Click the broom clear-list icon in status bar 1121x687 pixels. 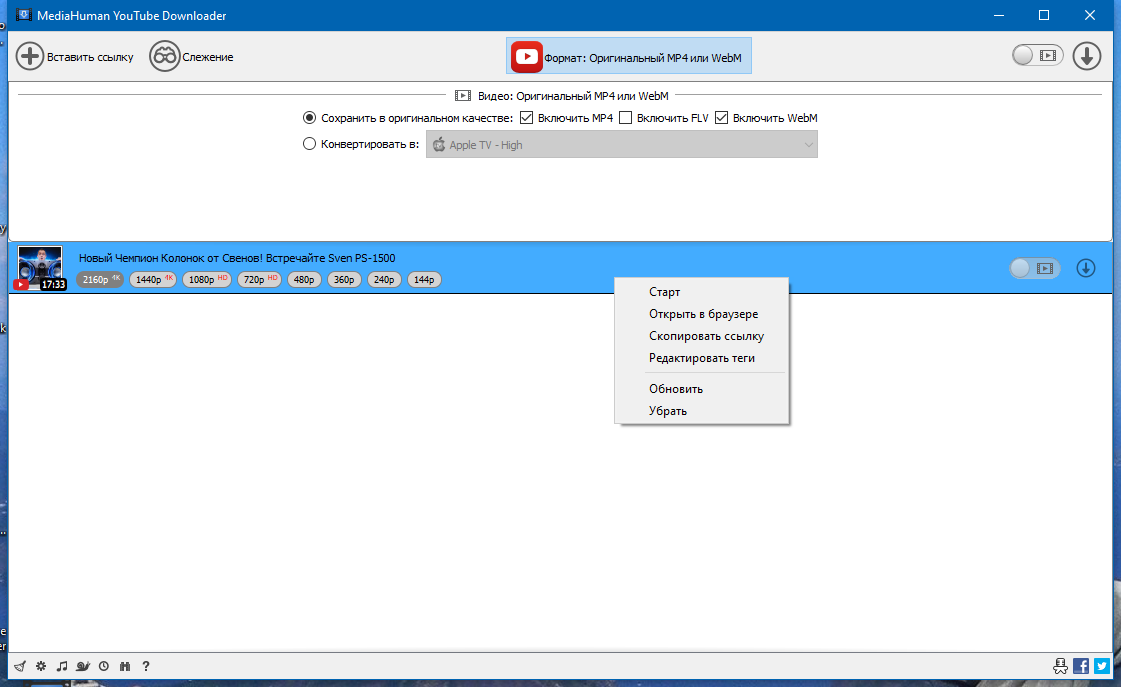coord(20,666)
